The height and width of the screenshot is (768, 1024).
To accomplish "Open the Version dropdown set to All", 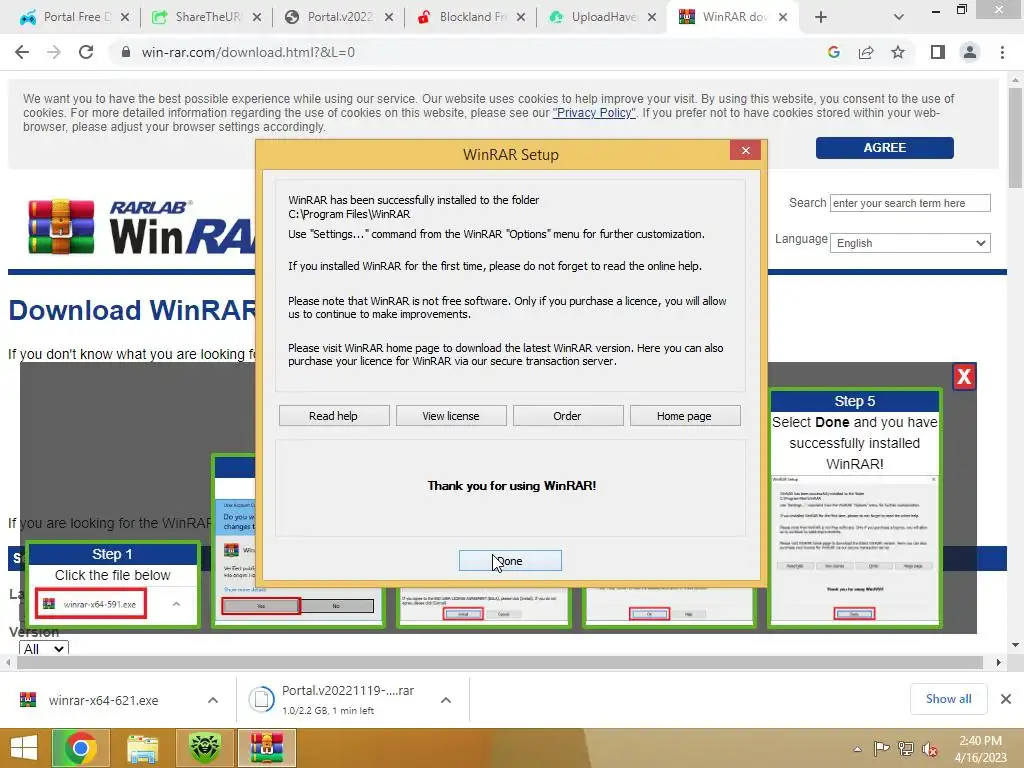I will click(43, 648).
